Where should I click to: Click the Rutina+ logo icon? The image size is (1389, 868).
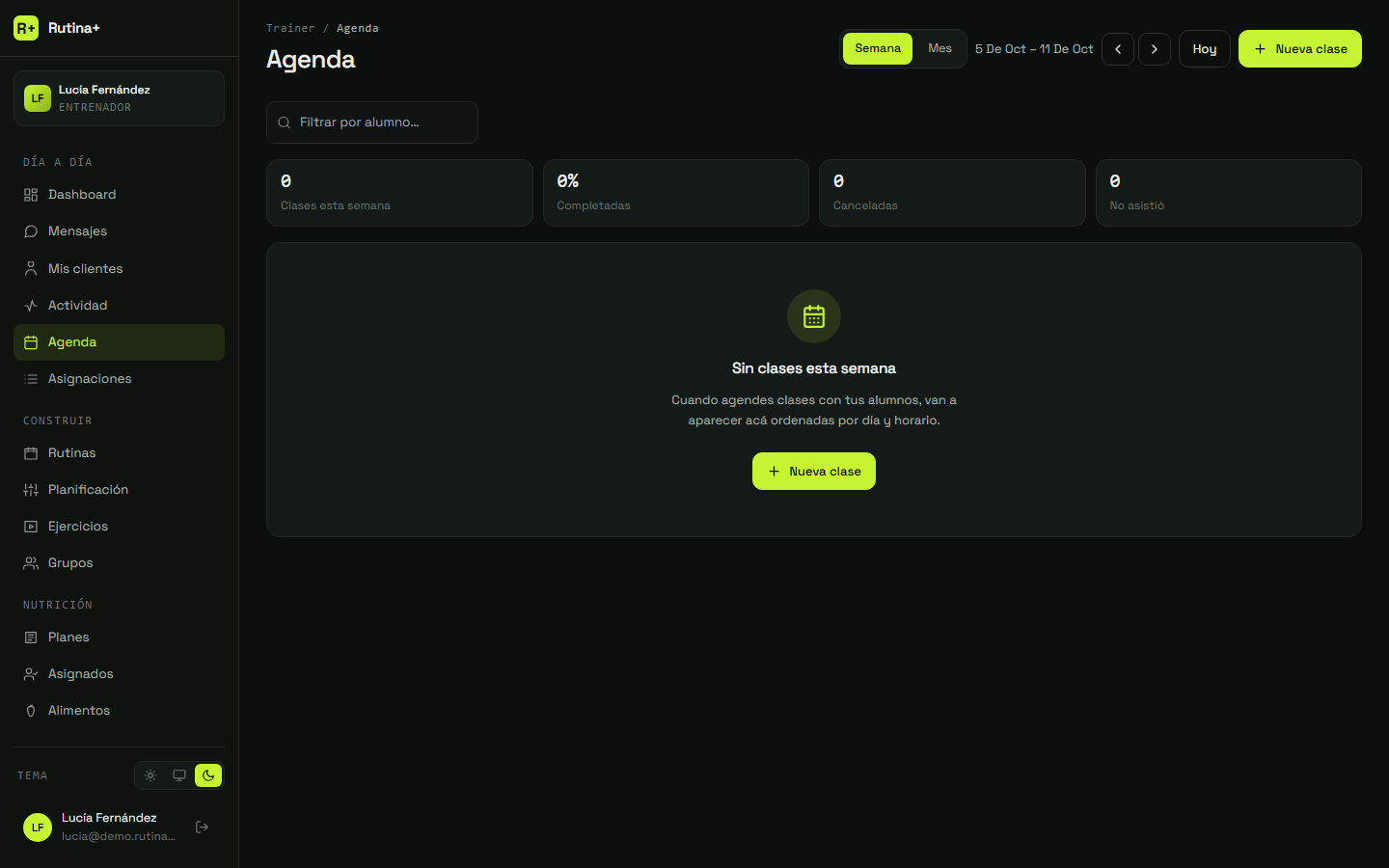pyautogui.click(x=26, y=28)
